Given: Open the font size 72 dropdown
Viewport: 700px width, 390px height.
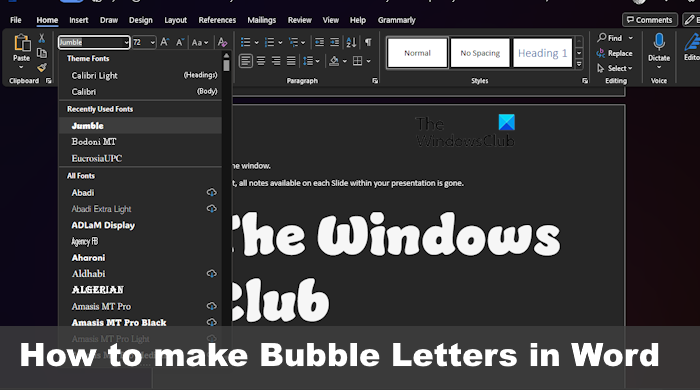Looking at the screenshot, I should pos(153,42).
